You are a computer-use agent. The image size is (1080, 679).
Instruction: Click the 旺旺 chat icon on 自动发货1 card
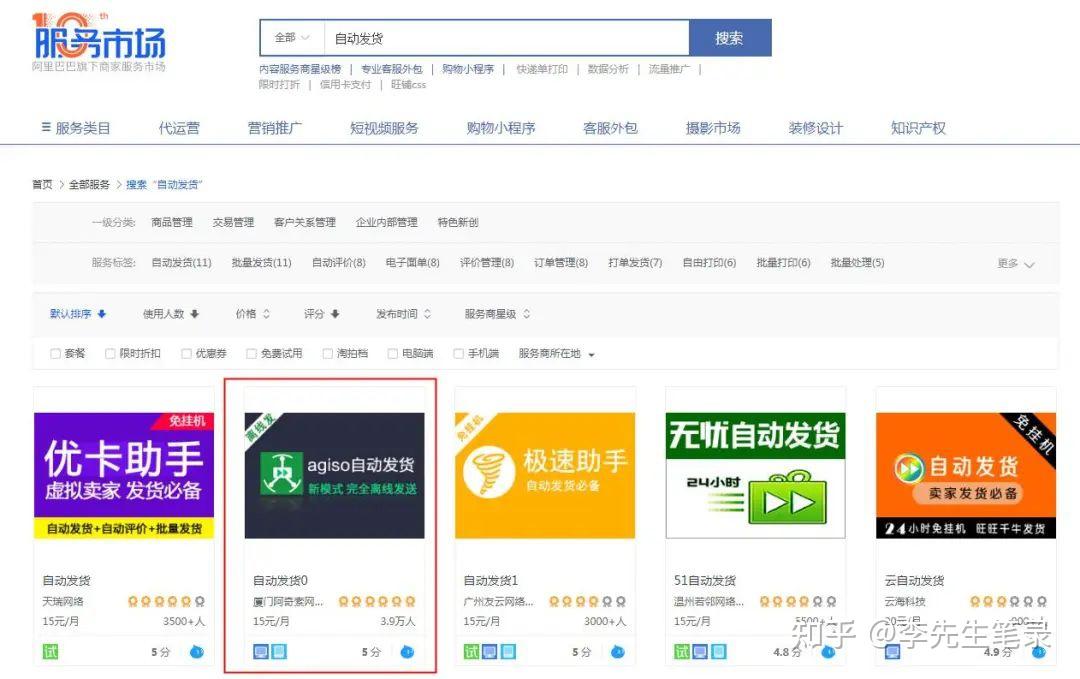click(618, 651)
